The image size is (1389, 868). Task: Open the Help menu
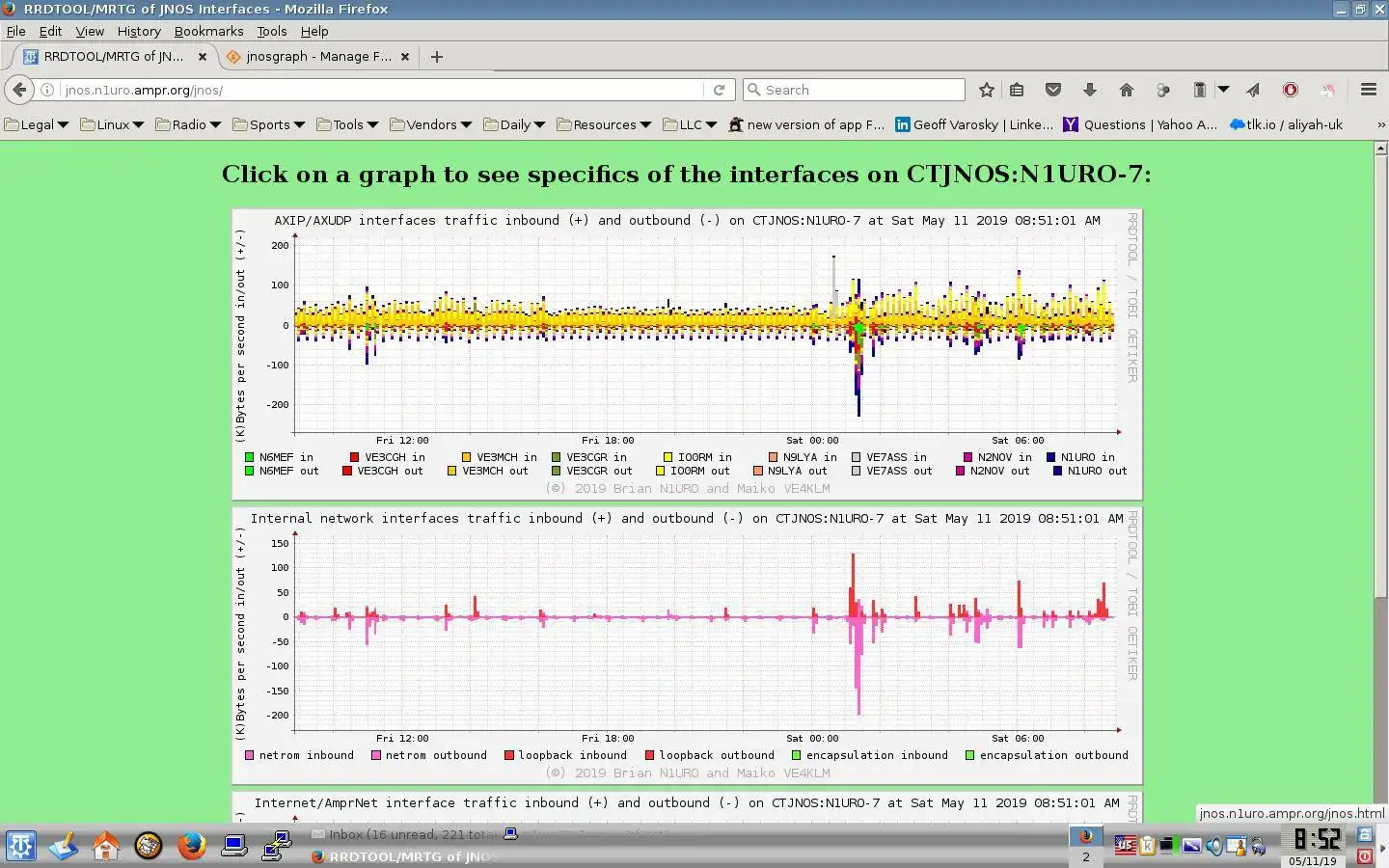[314, 31]
